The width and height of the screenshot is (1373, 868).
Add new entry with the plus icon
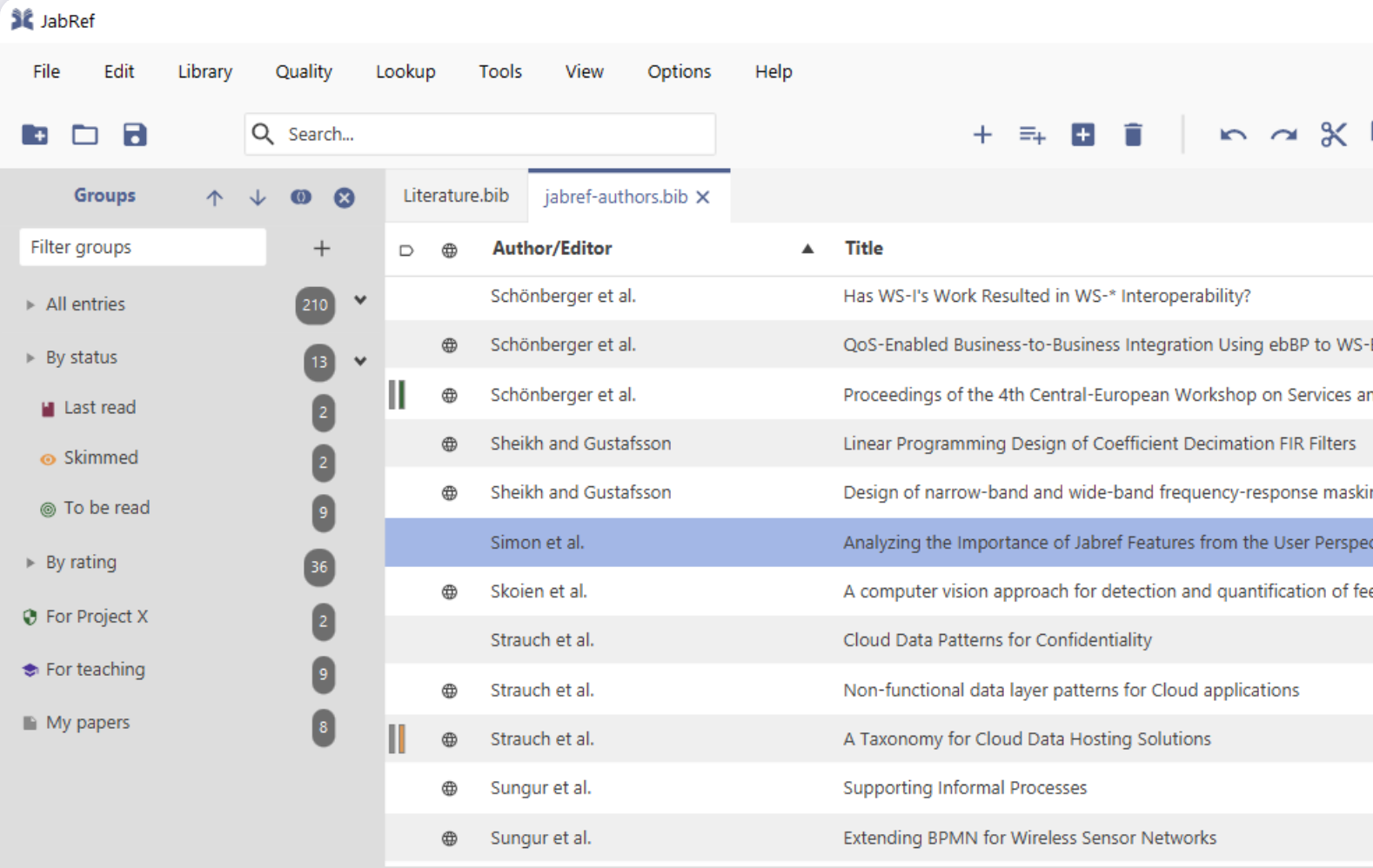click(x=982, y=135)
